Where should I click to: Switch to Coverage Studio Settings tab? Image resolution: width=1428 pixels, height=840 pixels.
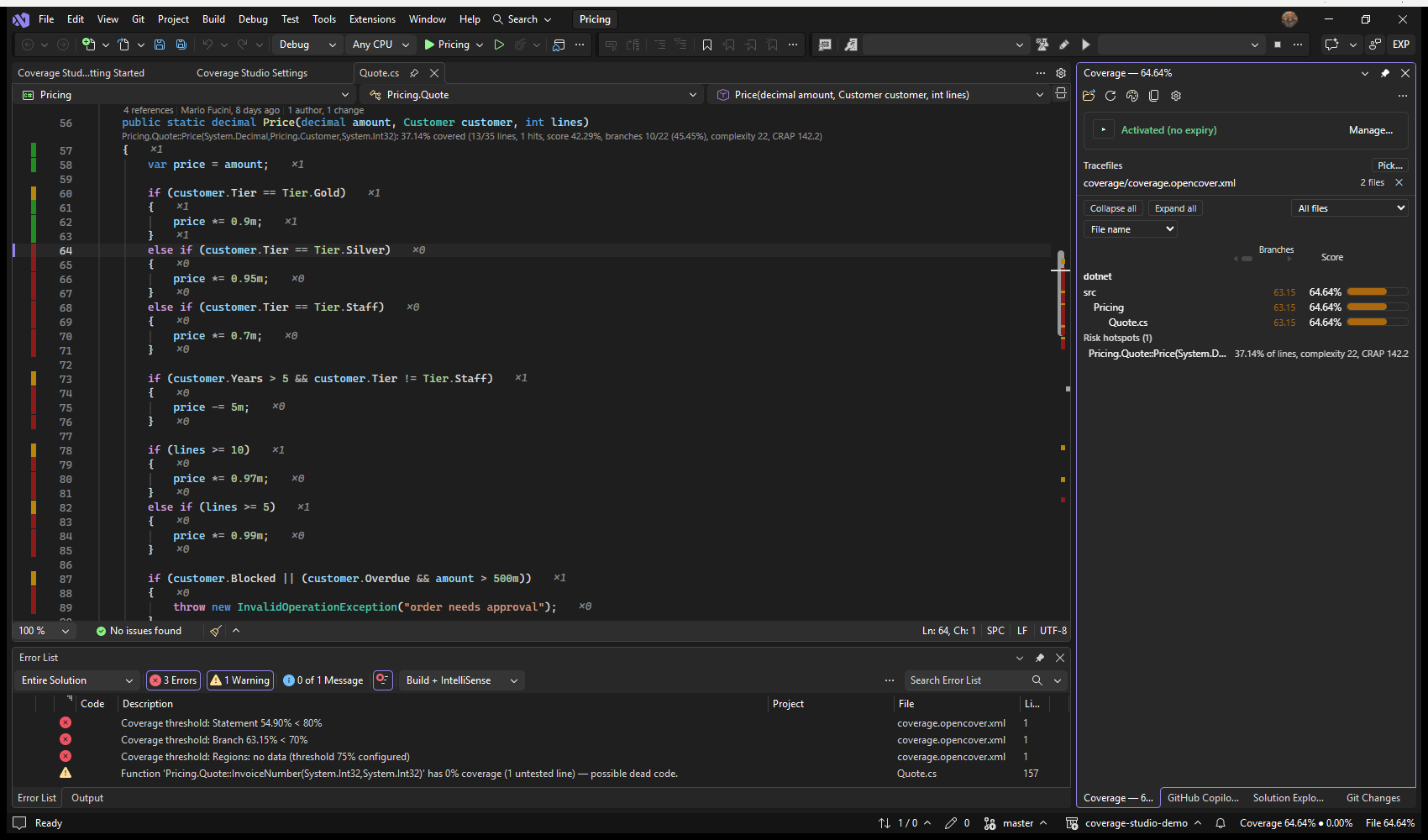(x=252, y=73)
